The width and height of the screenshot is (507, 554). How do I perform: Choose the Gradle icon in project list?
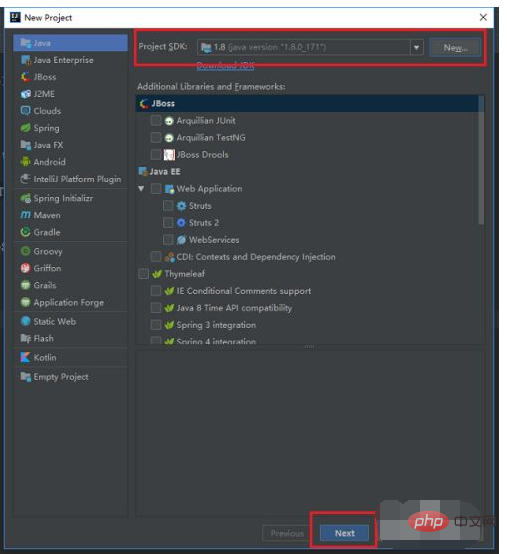pos(25,232)
